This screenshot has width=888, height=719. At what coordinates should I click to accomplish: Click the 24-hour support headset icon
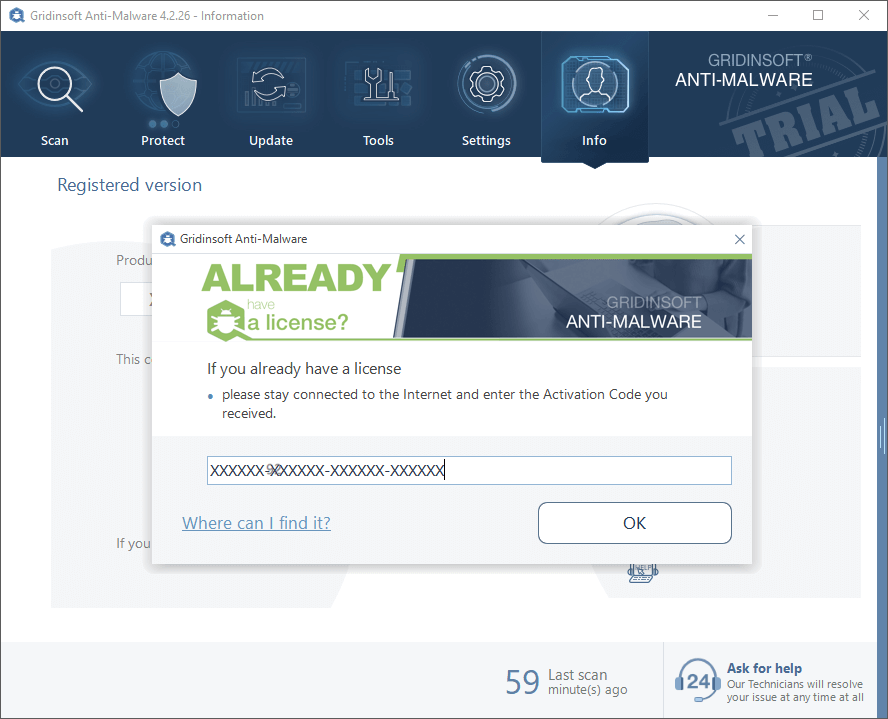tap(697, 681)
